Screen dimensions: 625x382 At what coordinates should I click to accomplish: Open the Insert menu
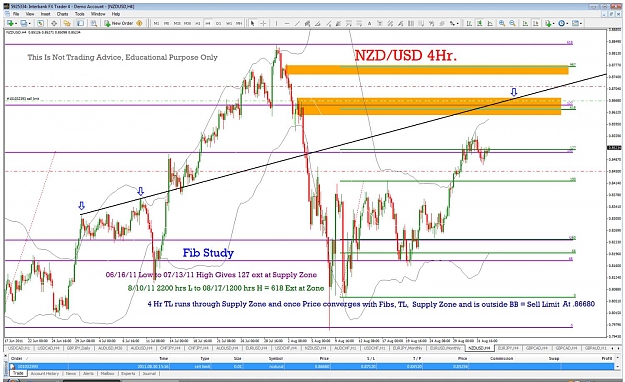45,14
